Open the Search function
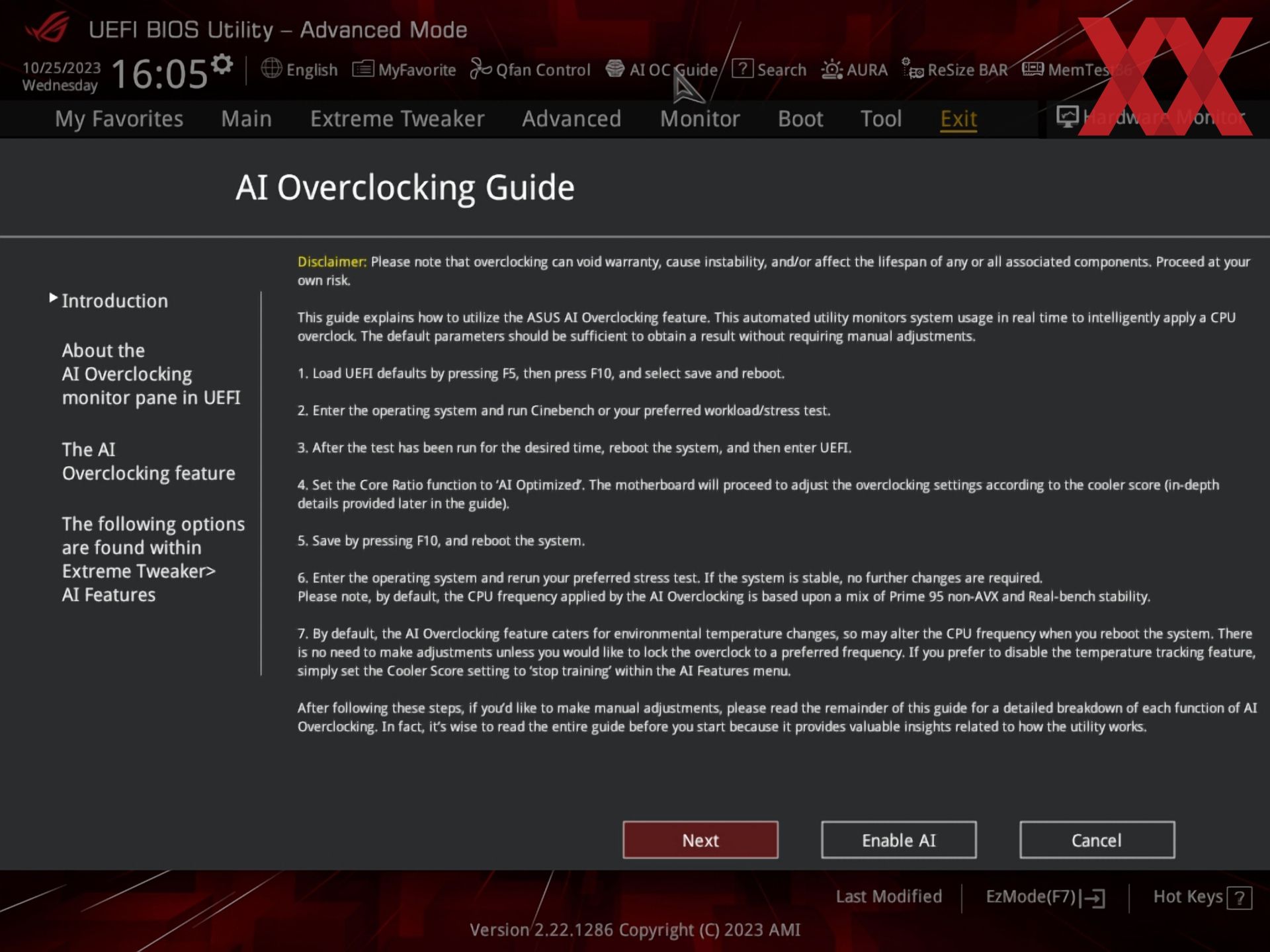 (x=769, y=69)
